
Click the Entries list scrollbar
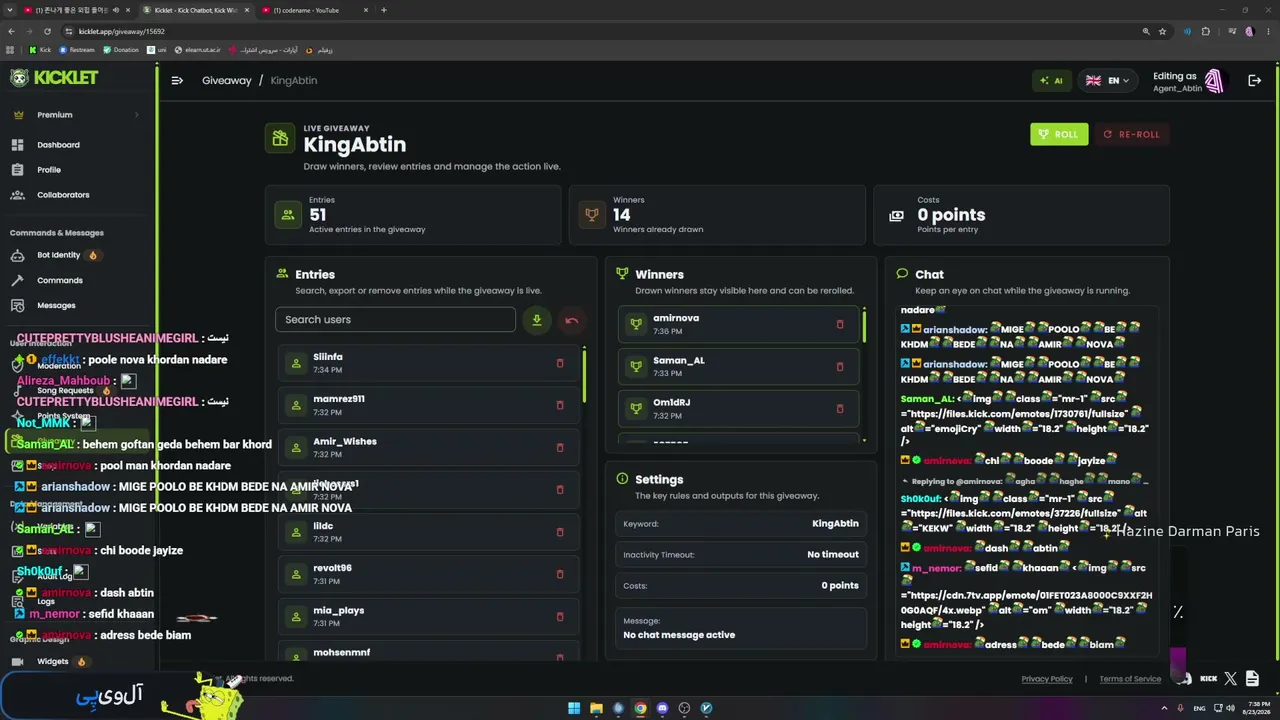click(584, 375)
